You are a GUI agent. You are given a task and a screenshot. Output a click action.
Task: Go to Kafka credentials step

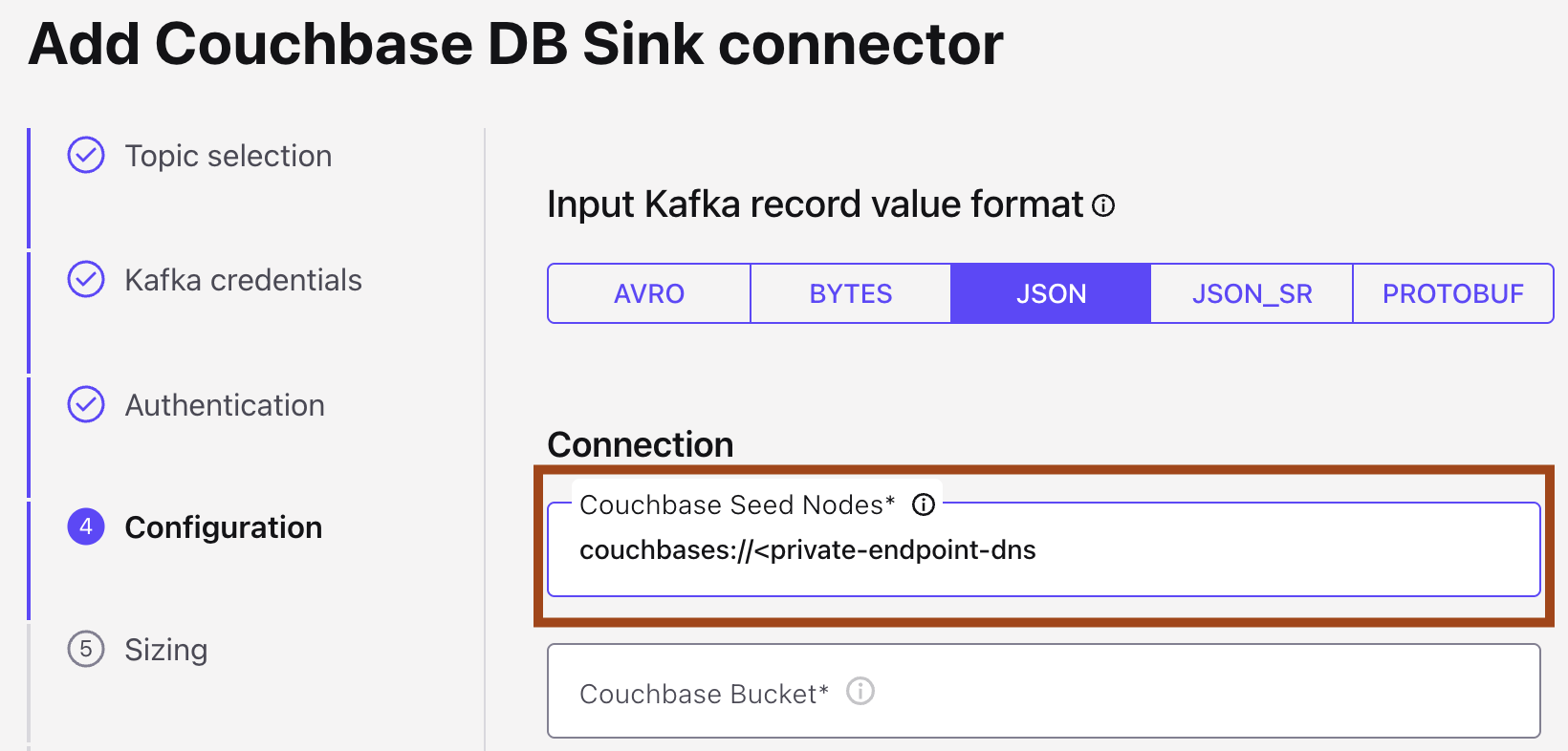click(243, 280)
